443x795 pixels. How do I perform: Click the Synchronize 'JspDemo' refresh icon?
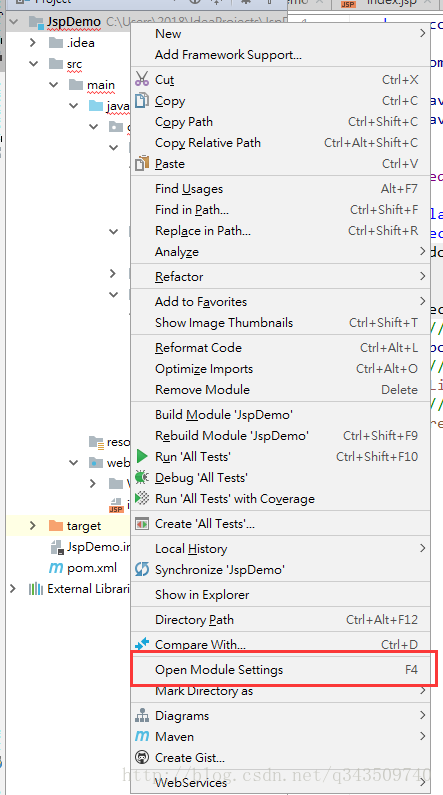click(x=142, y=569)
